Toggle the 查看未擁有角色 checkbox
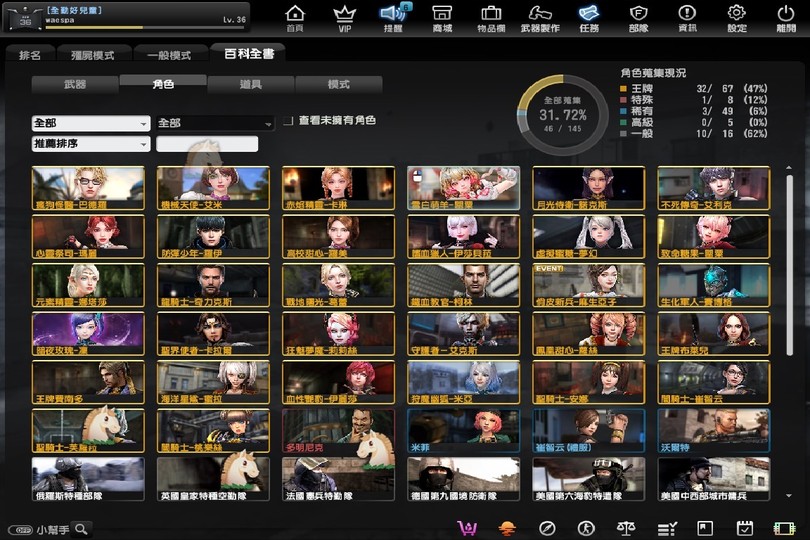 (289, 120)
